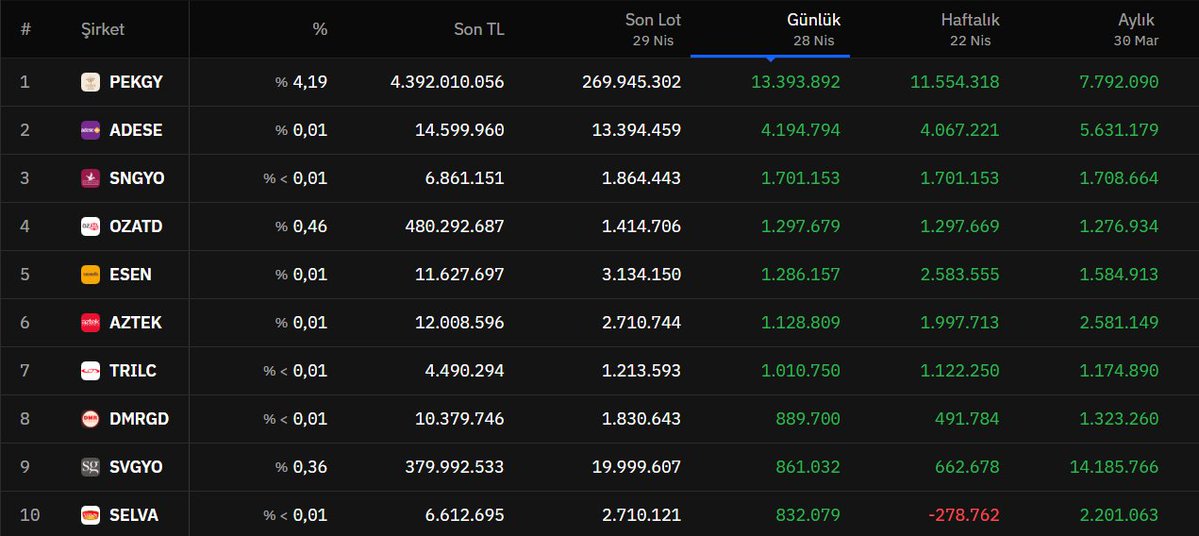Screen dimensions: 1199x536
Task: Click SELVA Son TL value 6.612.695
Action: click(465, 515)
